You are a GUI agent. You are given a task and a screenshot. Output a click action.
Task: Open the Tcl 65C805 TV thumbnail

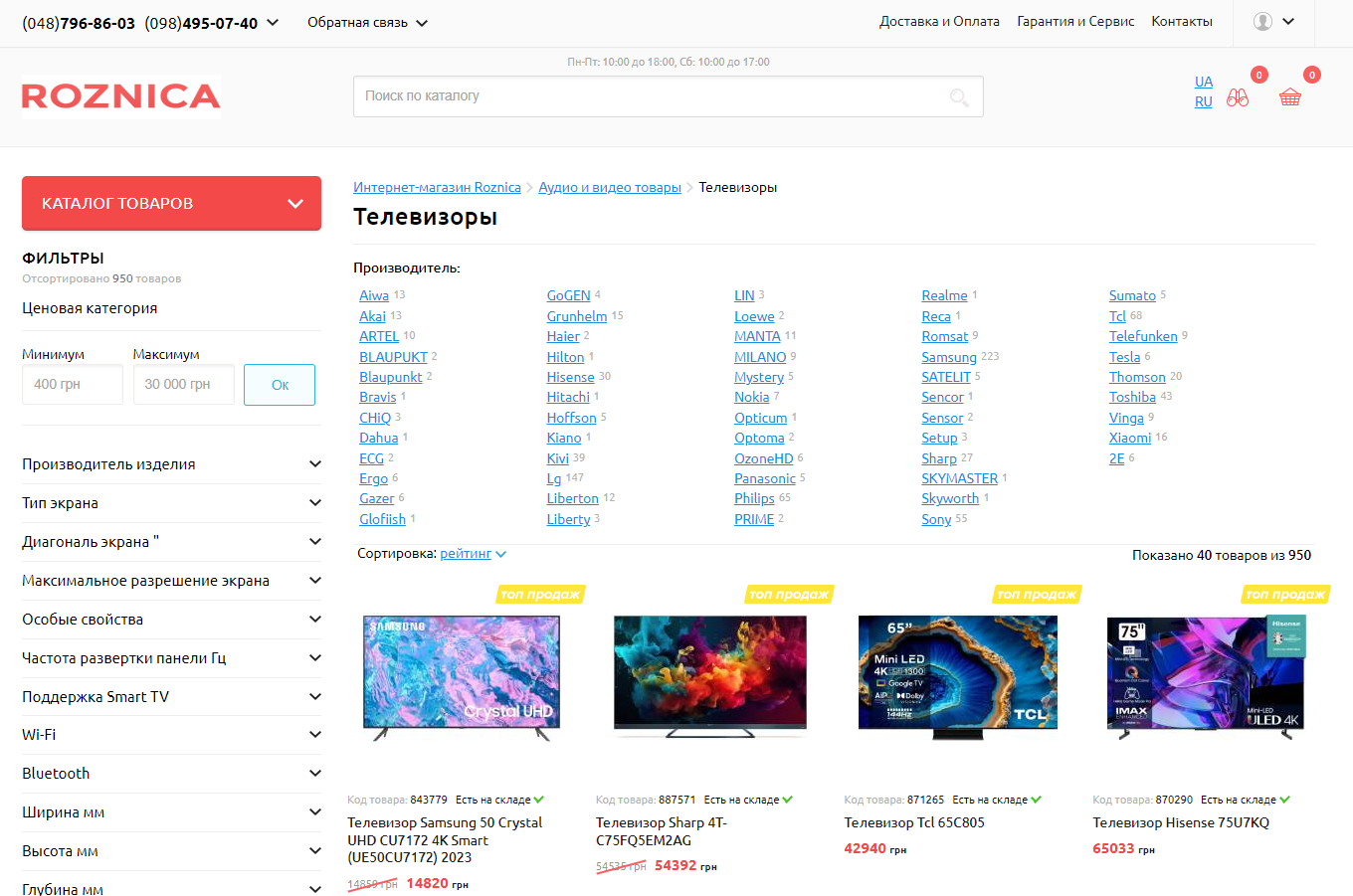pyautogui.click(x=958, y=676)
